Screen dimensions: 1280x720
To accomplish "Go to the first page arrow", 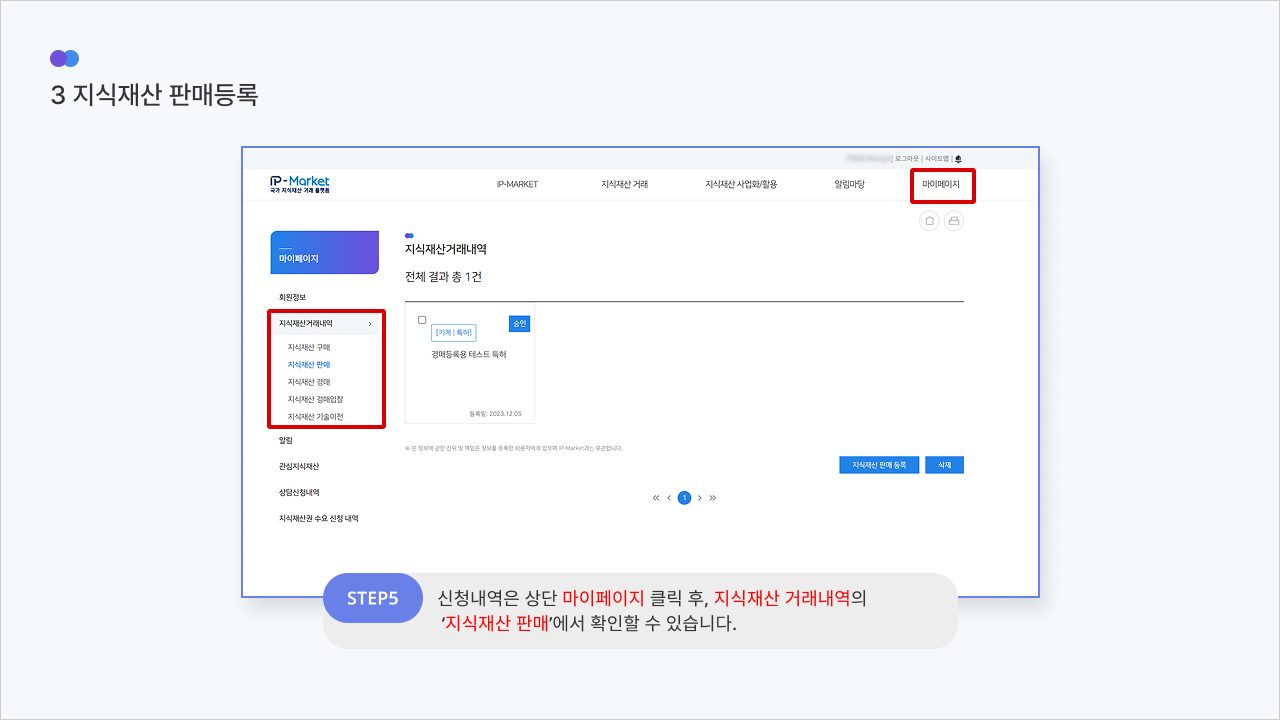I will [x=656, y=498].
